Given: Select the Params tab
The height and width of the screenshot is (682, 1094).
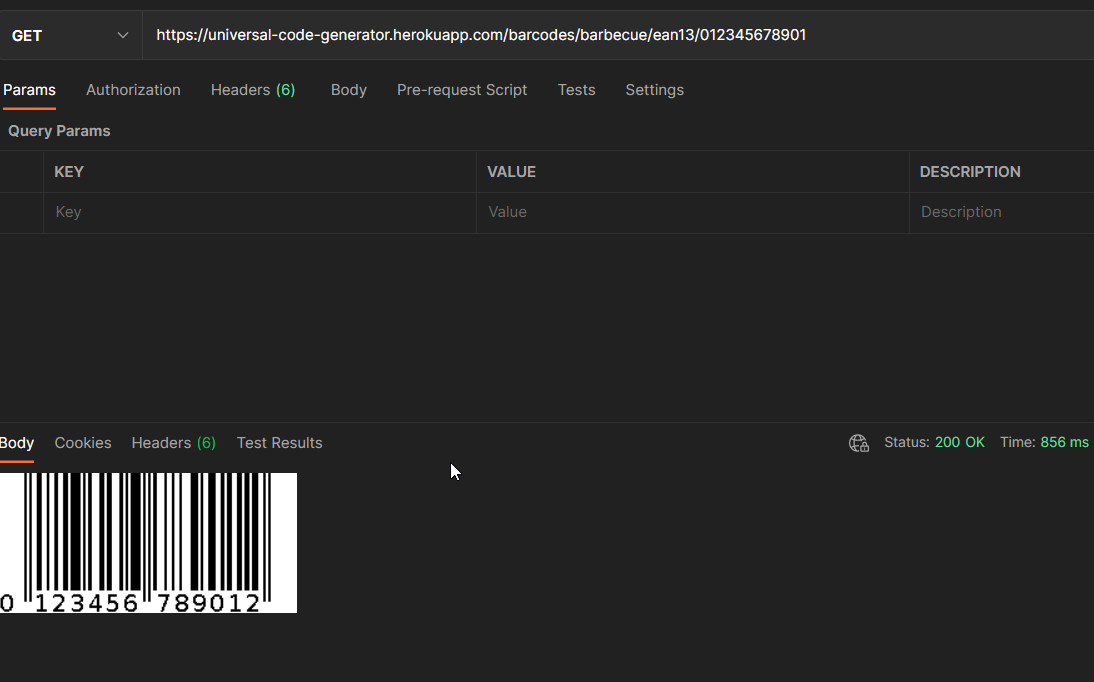Looking at the screenshot, I should point(29,89).
